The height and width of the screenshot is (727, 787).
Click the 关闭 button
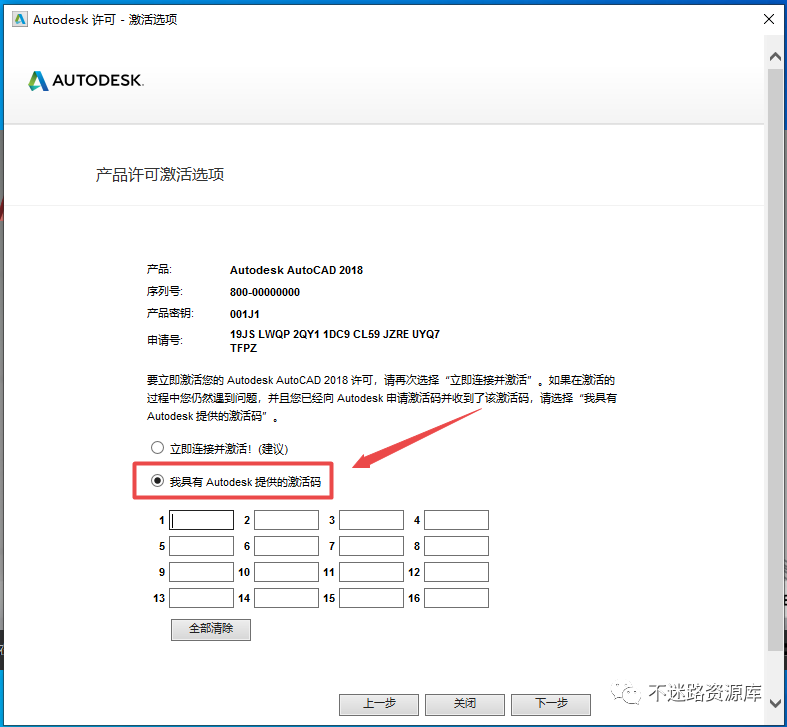pyautogui.click(x=465, y=704)
